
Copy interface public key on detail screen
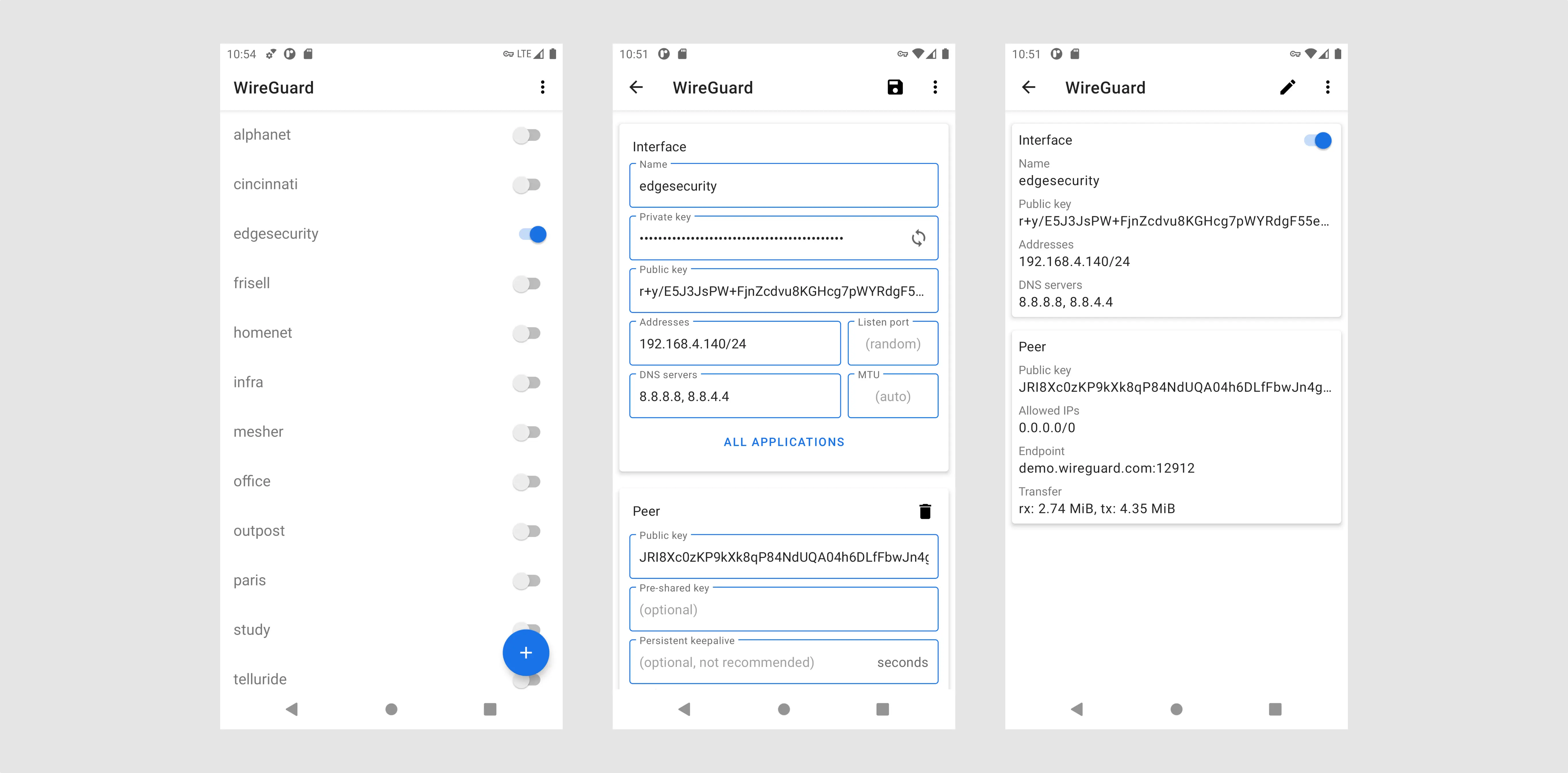point(1174,221)
